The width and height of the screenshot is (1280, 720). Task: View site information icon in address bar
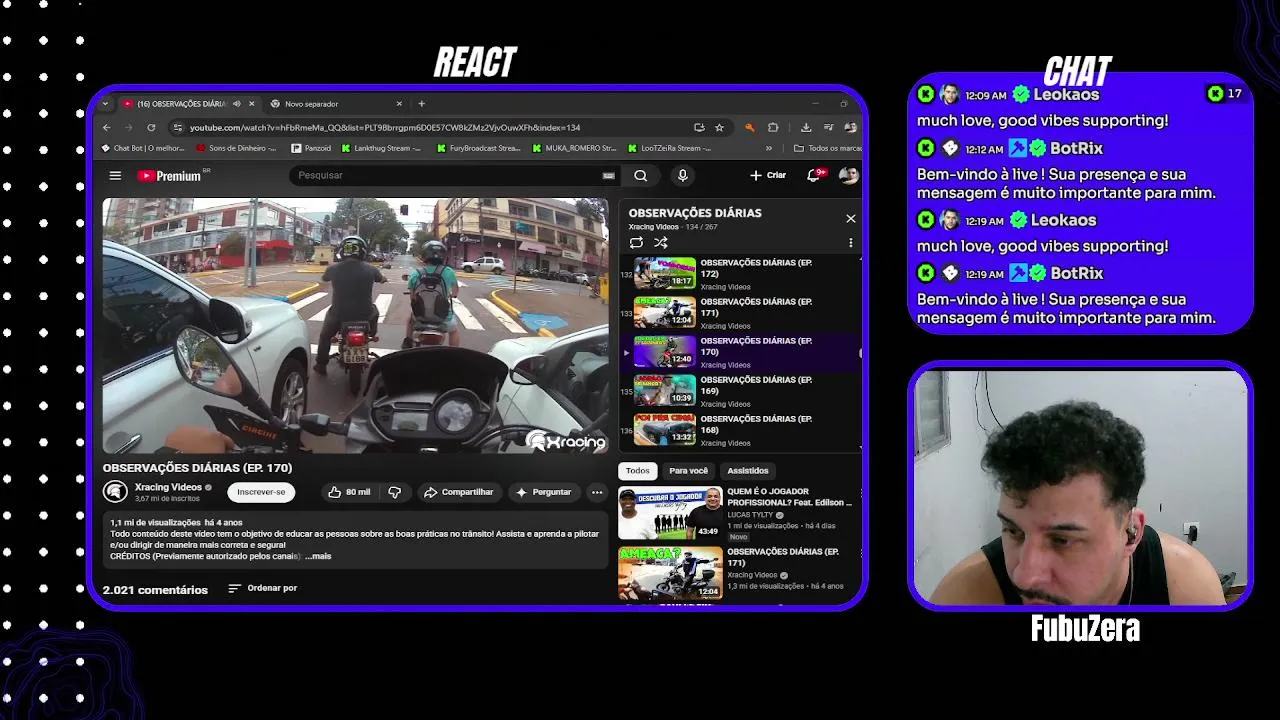pyautogui.click(x=178, y=127)
